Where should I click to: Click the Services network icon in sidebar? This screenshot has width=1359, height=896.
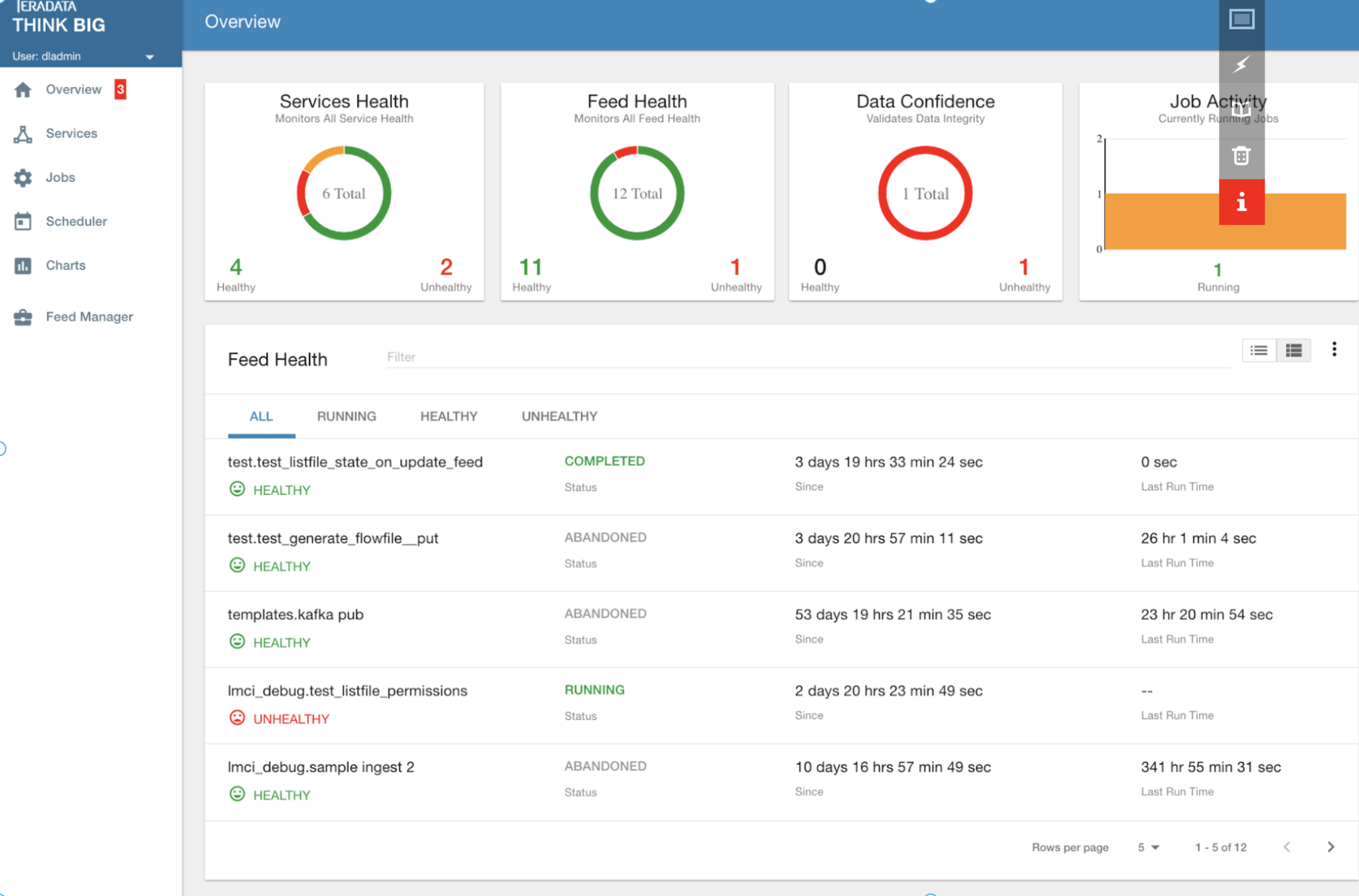point(23,134)
